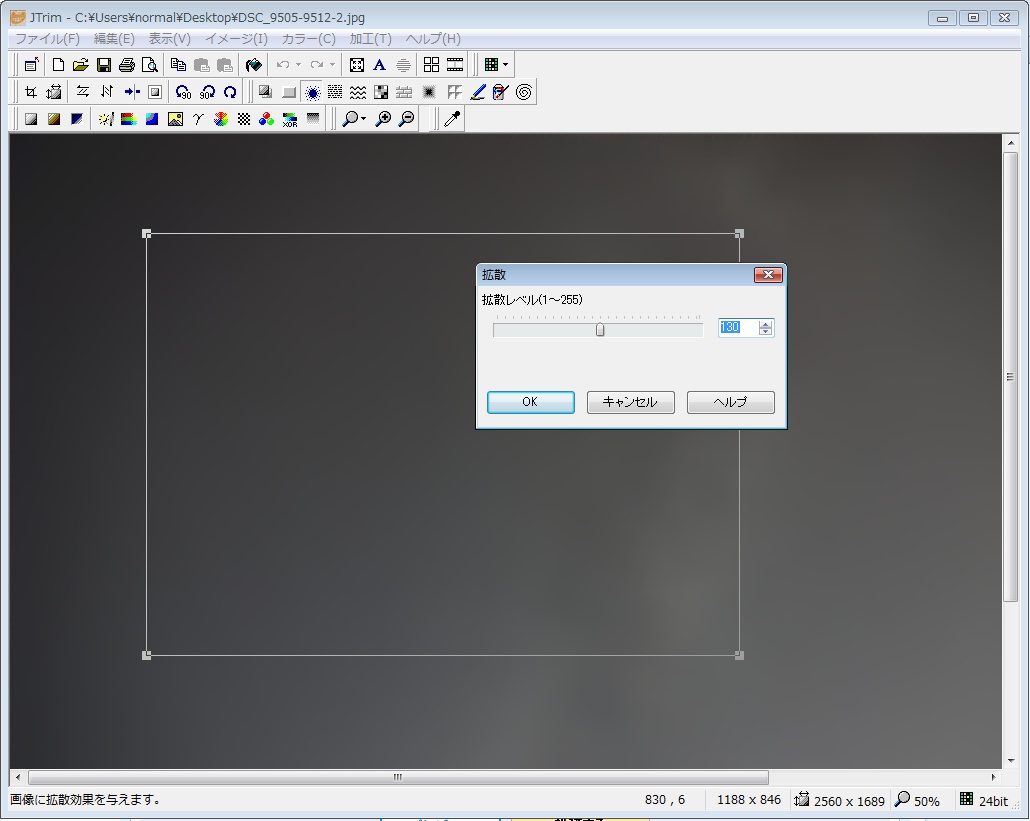Click the XOR color icon
Screen dimensions: 1030x821
[290, 119]
